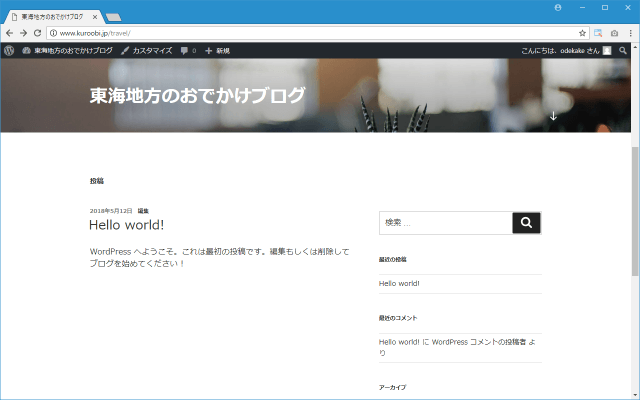640x400 pixels.
Task: Click the WordPress へようこそ post text
Action: tap(220, 257)
